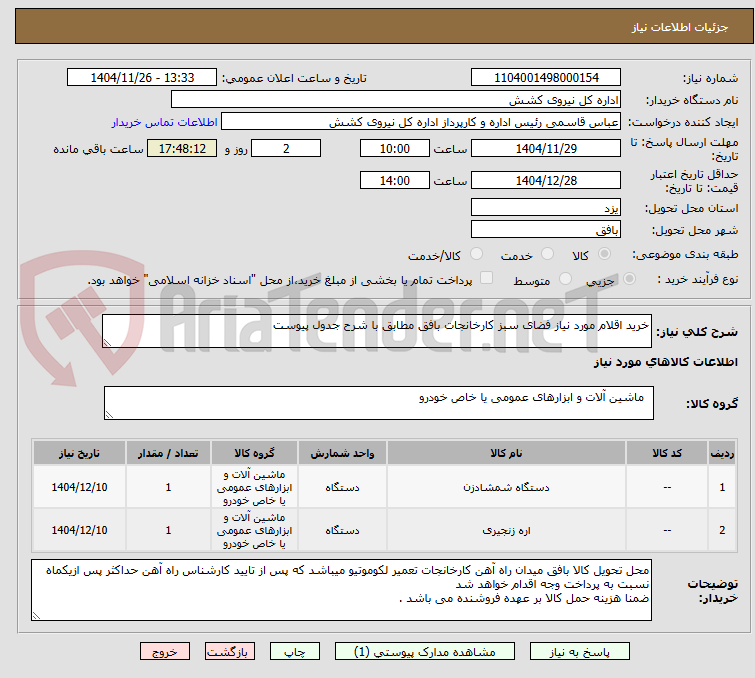Click need date 1404/12/10 in row 1
The height and width of the screenshot is (678, 755).
(79, 487)
